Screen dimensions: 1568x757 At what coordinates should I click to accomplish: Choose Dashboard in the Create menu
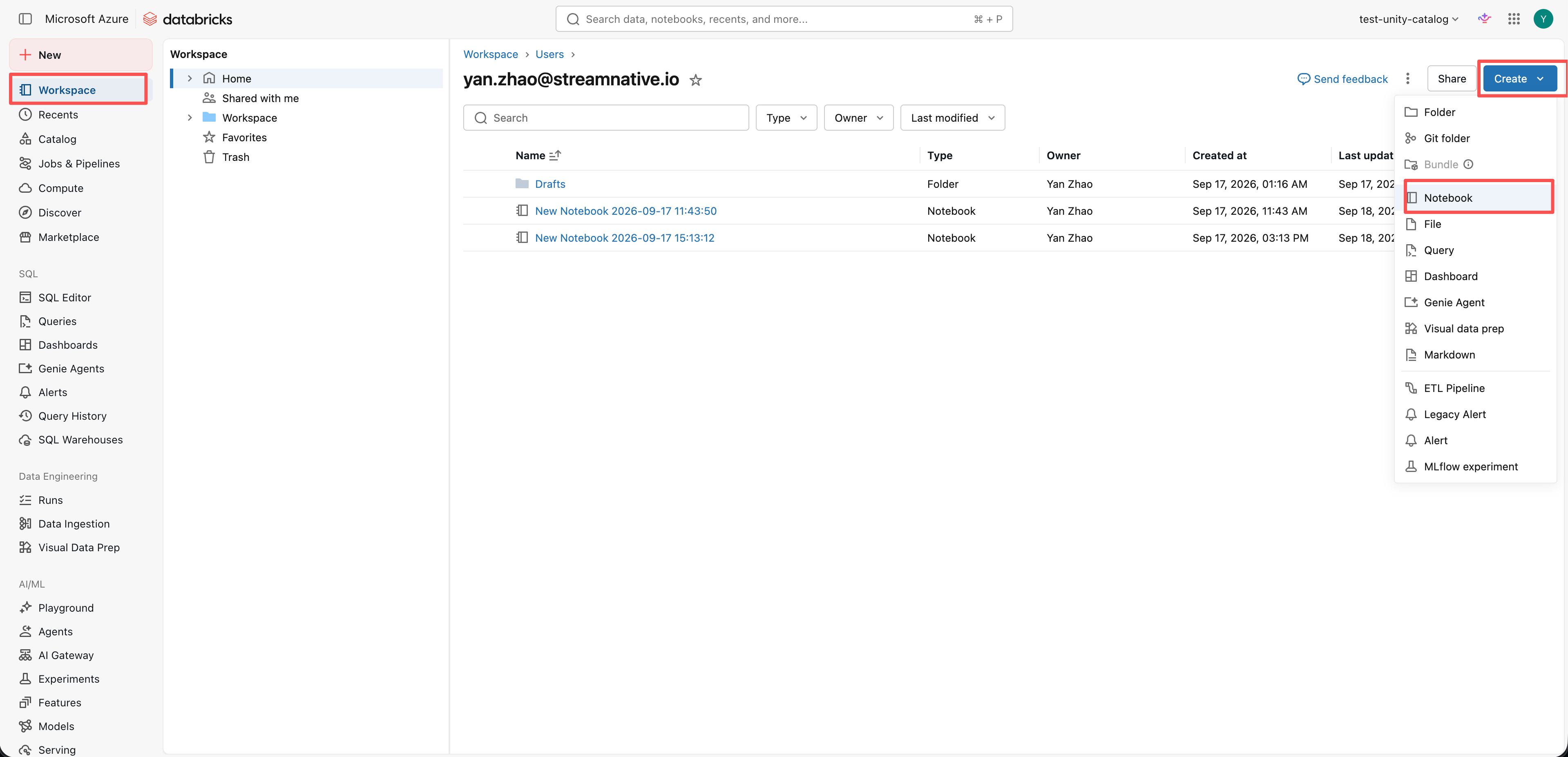pos(1476,276)
